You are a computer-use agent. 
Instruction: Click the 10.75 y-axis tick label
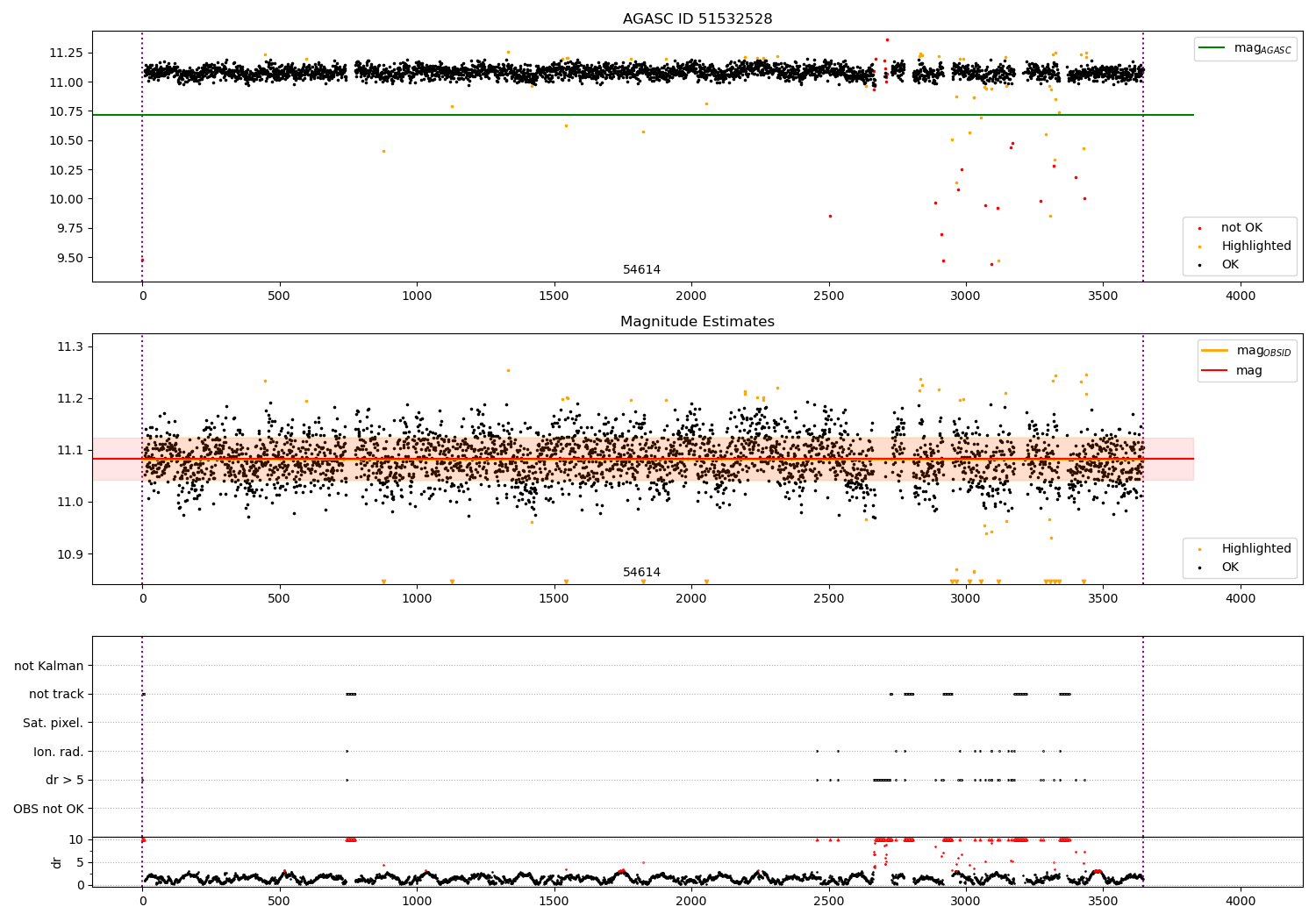(x=67, y=112)
